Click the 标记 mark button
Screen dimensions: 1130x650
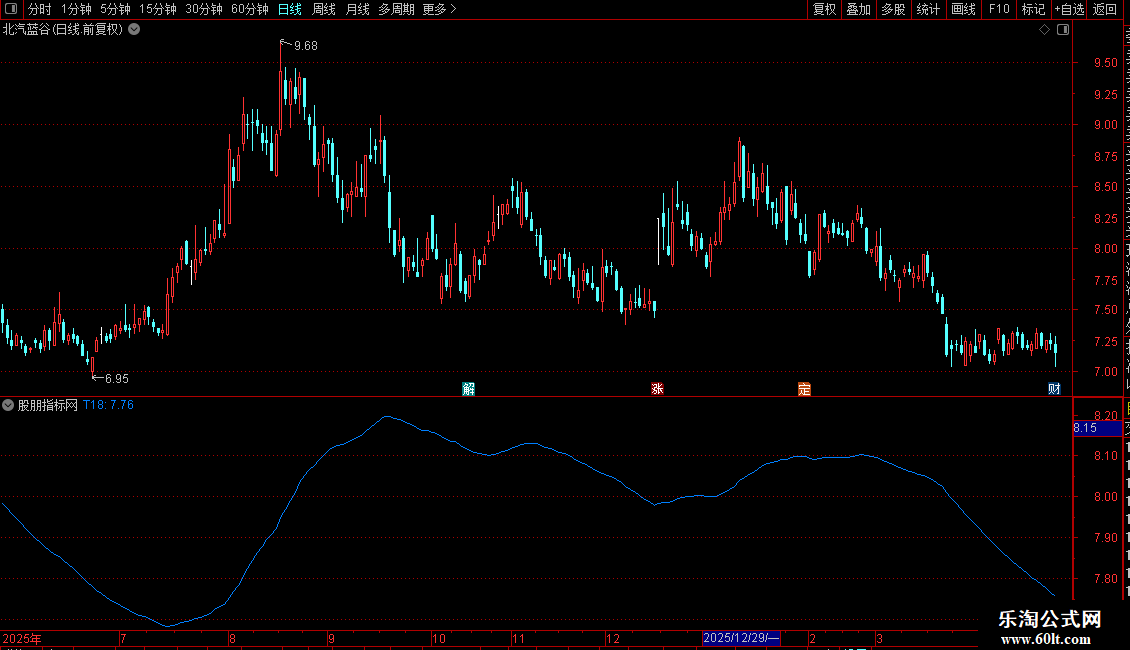tap(1033, 9)
